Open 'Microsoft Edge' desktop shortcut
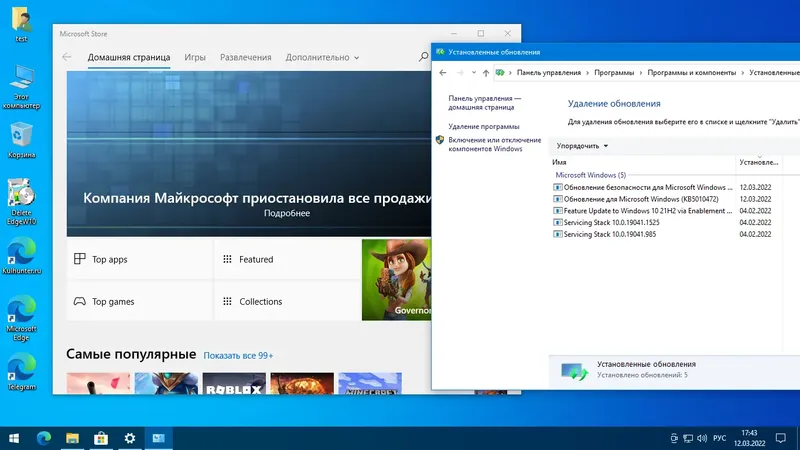 pos(21,318)
